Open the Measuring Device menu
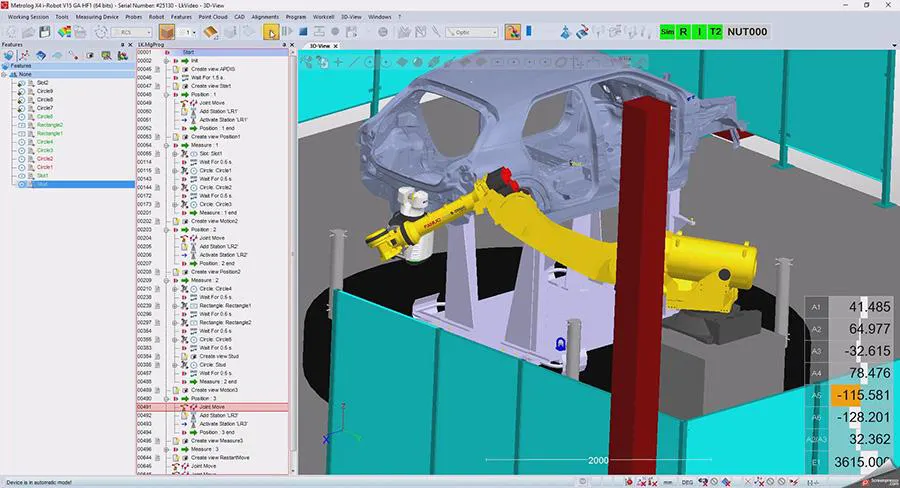This screenshot has width=900, height=488. click(98, 17)
